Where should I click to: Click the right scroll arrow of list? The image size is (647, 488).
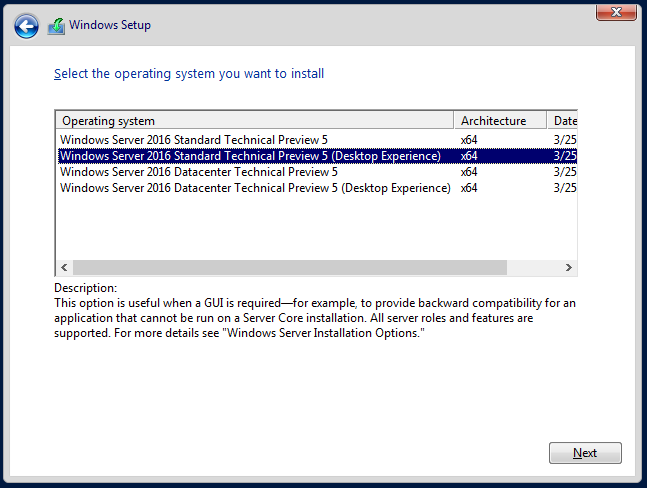569,267
